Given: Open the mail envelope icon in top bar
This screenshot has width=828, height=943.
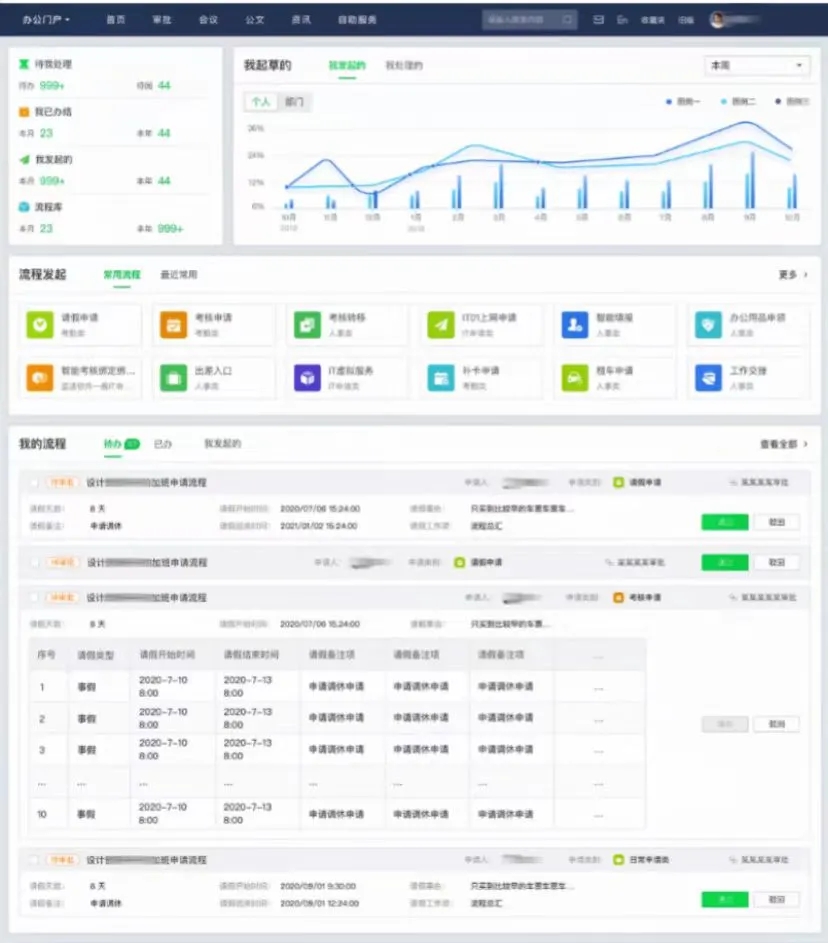Looking at the screenshot, I should [x=598, y=19].
